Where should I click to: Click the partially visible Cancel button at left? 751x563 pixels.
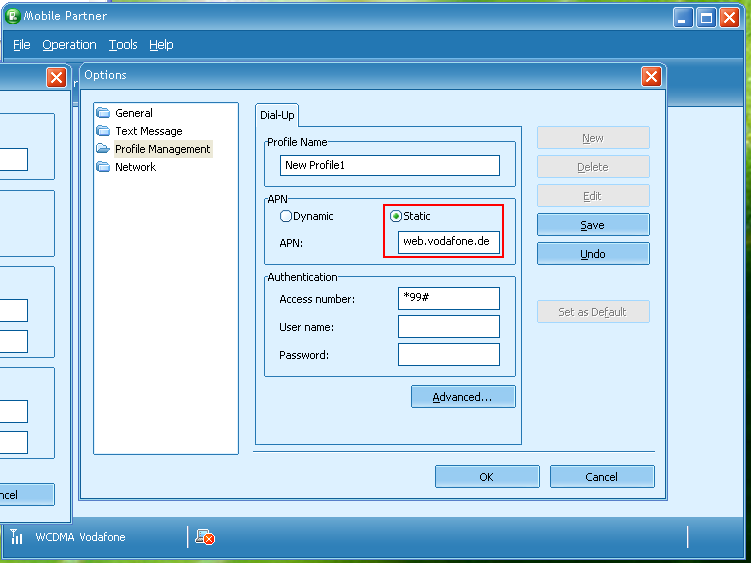click(x=26, y=494)
